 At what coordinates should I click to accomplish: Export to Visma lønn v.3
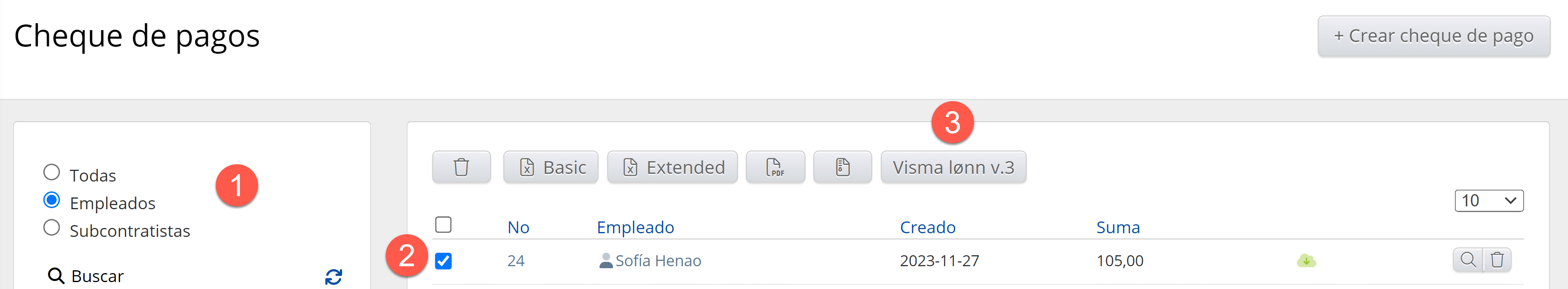953,167
